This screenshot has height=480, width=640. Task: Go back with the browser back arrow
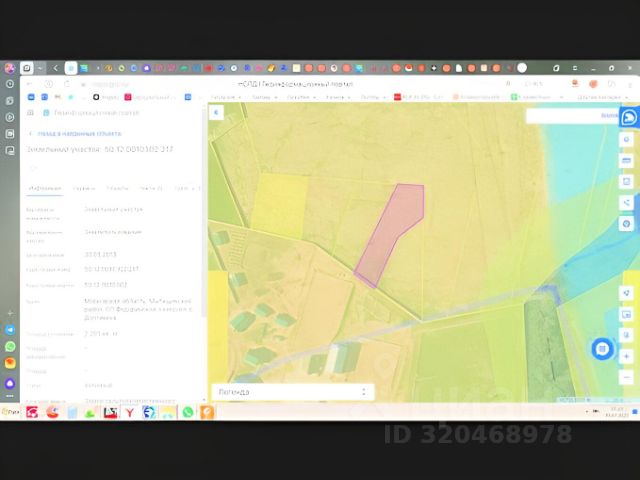coord(29,84)
